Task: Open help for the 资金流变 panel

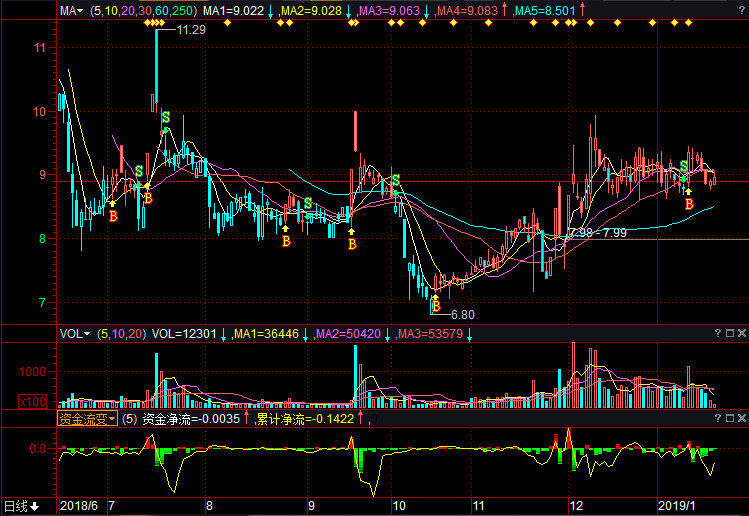Action: pyautogui.click(x=718, y=418)
